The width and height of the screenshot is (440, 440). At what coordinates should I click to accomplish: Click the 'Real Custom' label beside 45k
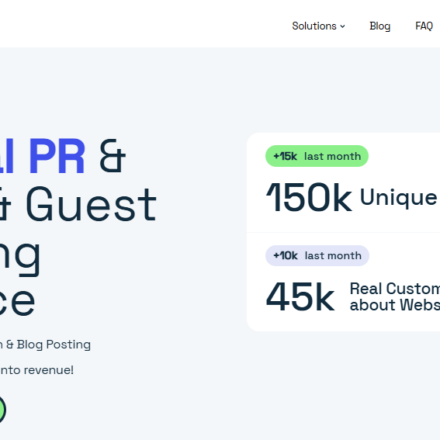click(x=395, y=289)
